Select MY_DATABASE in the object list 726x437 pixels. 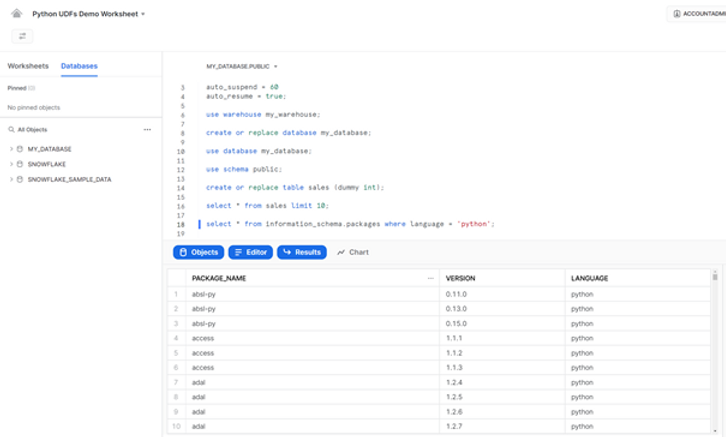[x=50, y=149]
